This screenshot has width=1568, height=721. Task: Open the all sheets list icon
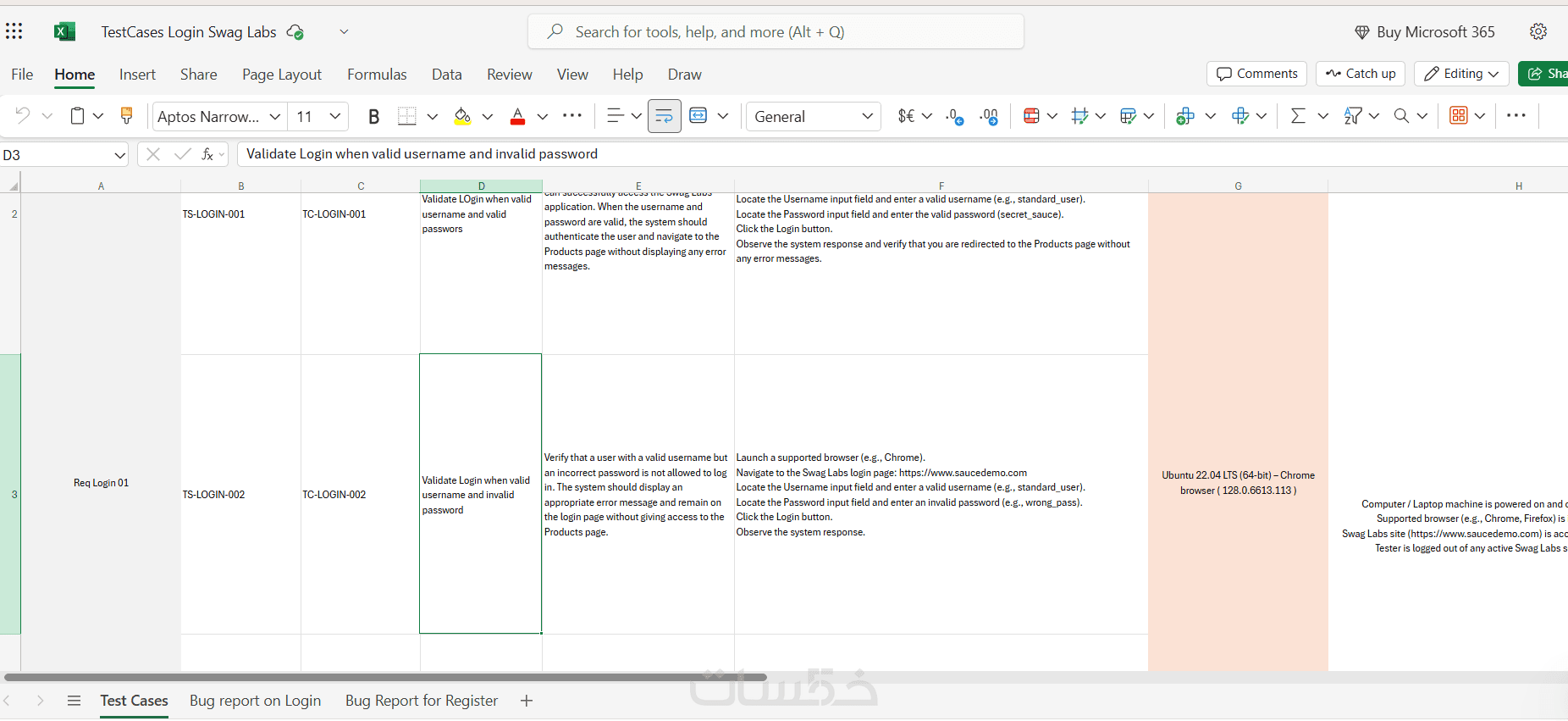74,701
